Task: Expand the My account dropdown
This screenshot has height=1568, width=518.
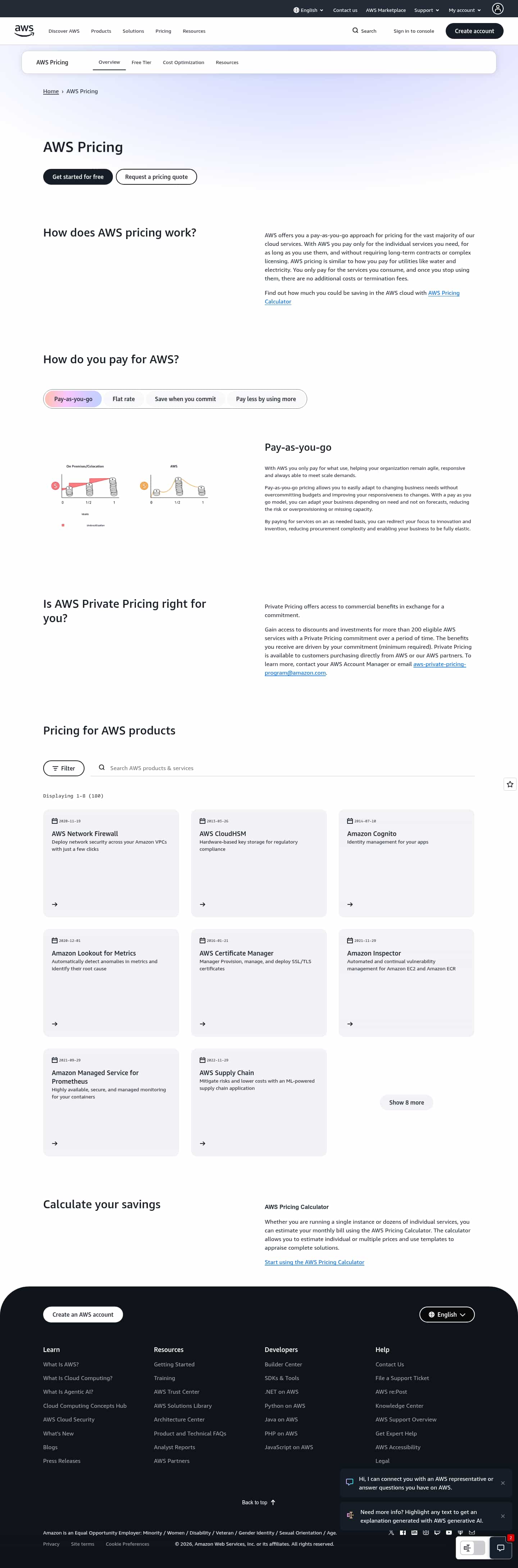Action: point(464,10)
